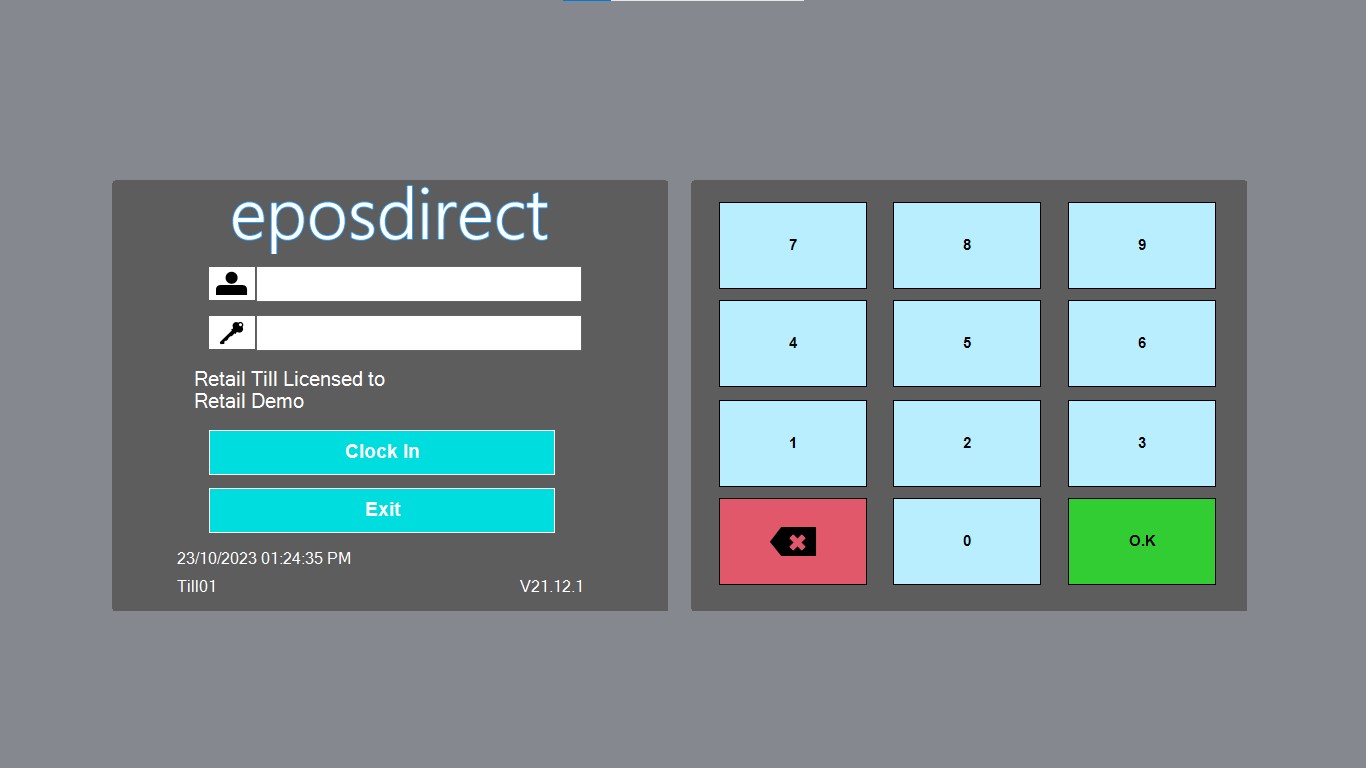This screenshot has width=1366, height=768.
Task: Enter digit 1 using keypad
Action: 793,443
